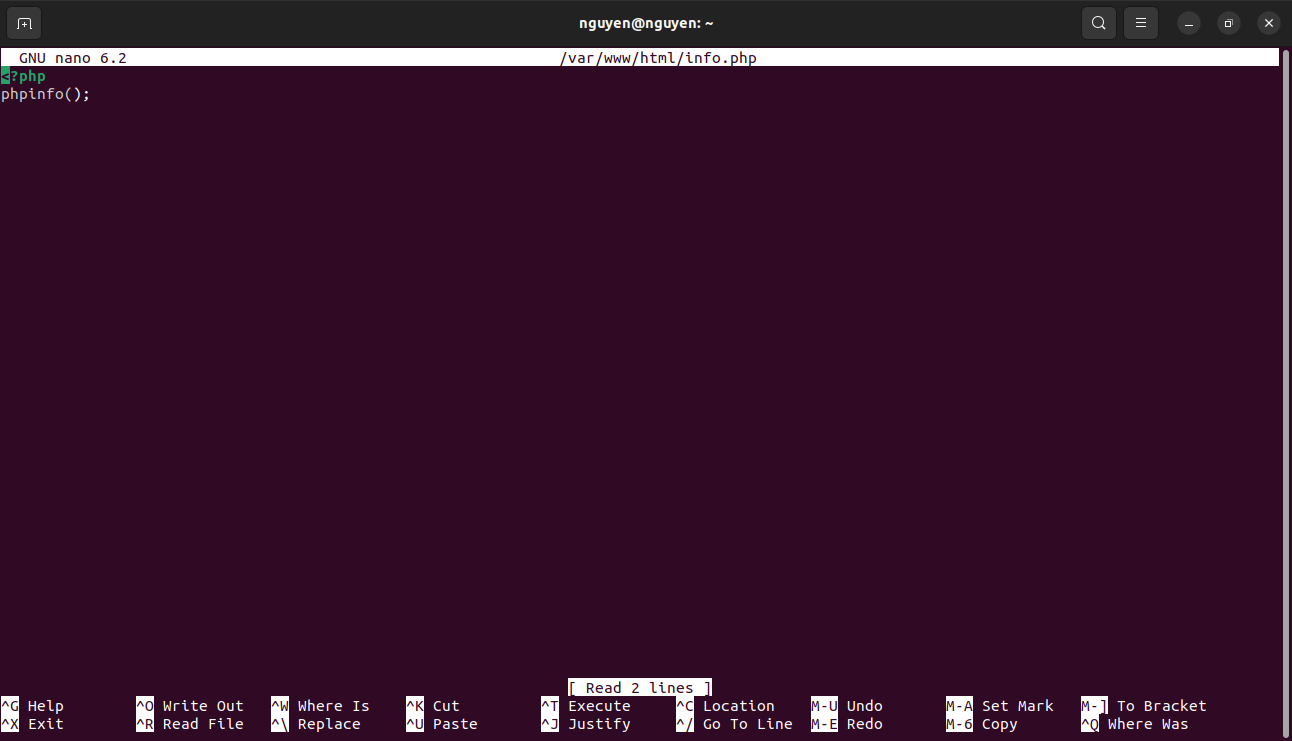
Task: Click the M-U Undo shortcut
Action: 847,706
